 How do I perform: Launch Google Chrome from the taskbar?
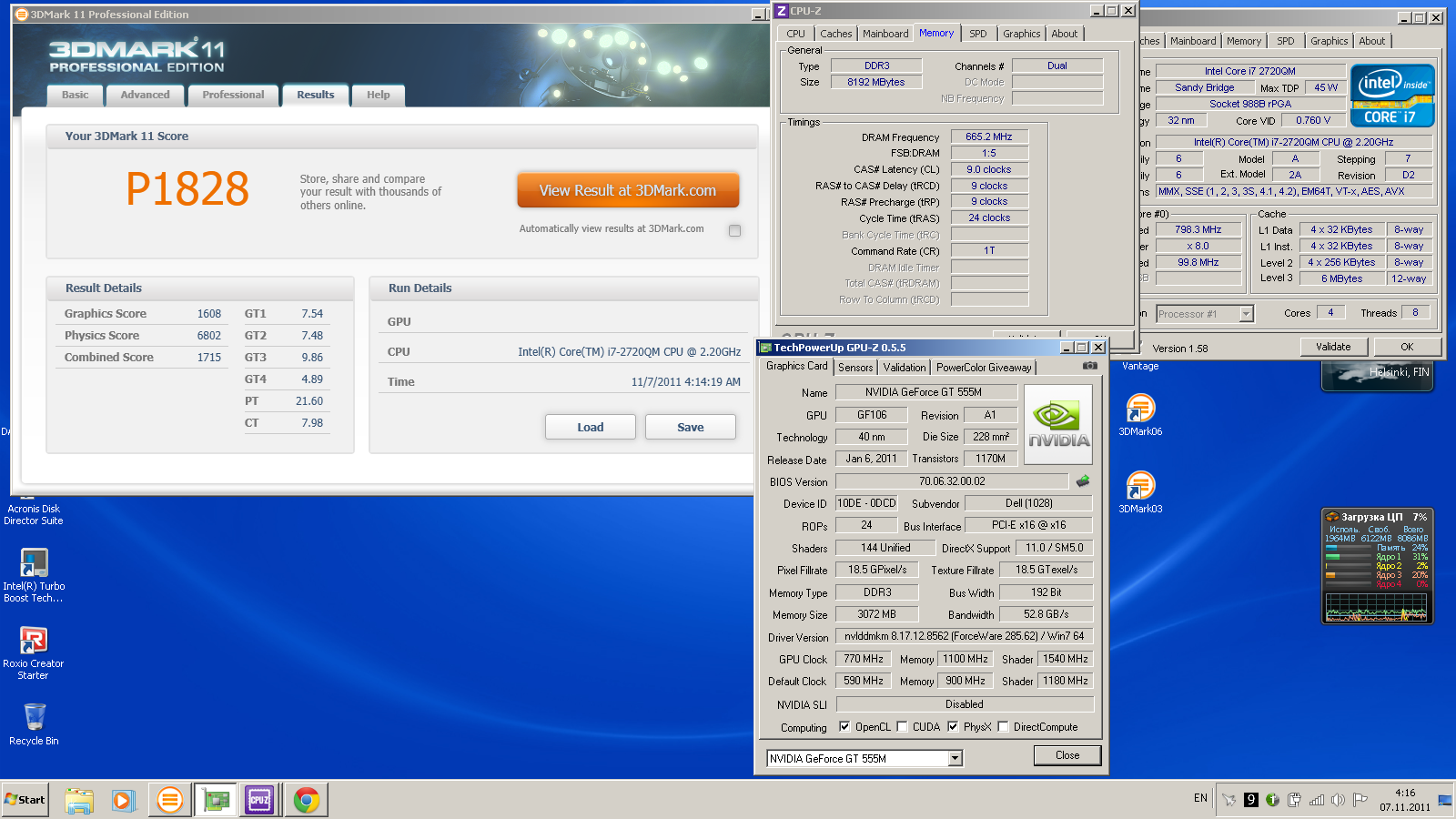click(x=307, y=800)
